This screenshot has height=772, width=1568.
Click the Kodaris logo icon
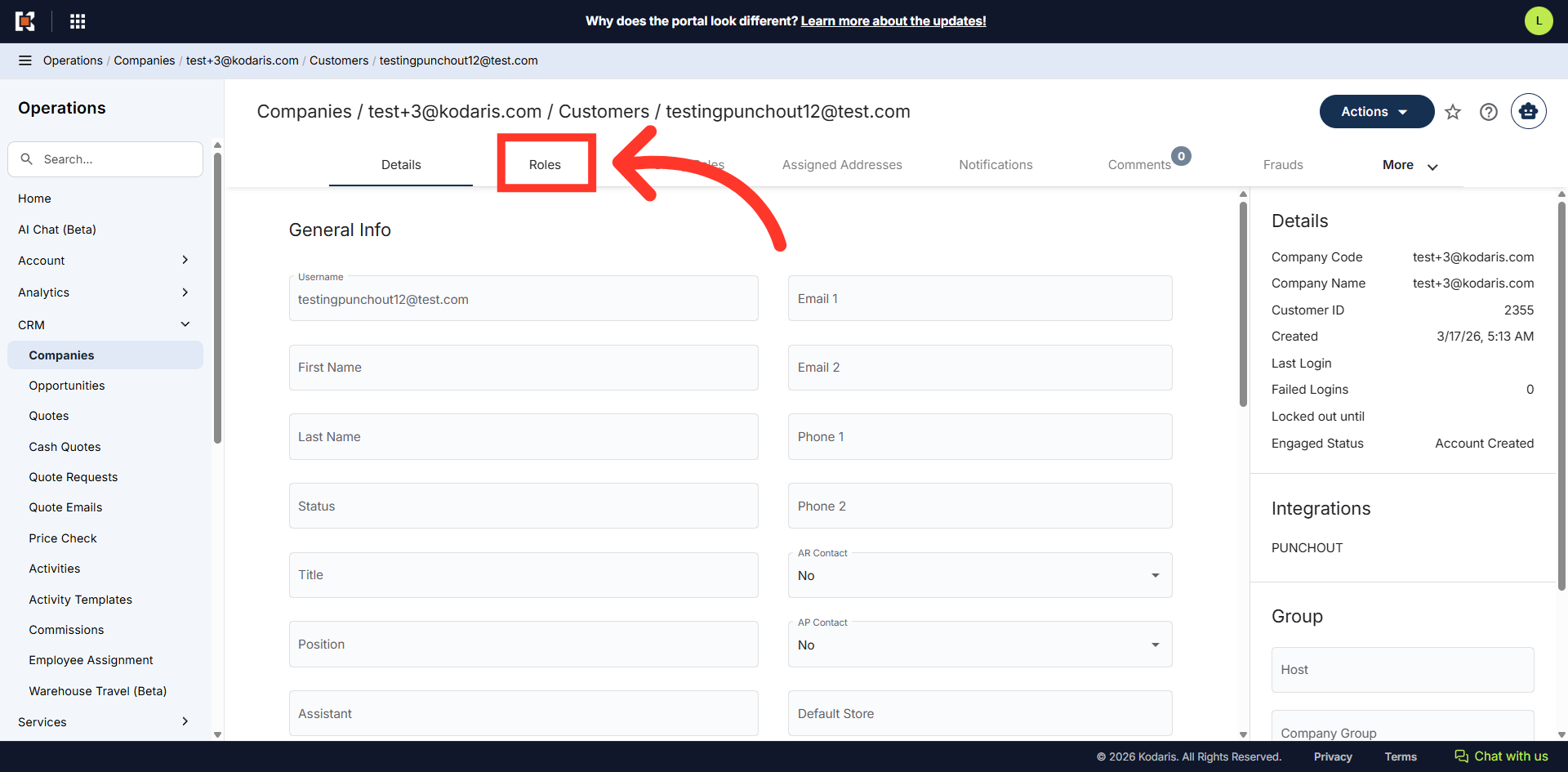pyautogui.click(x=25, y=21)
